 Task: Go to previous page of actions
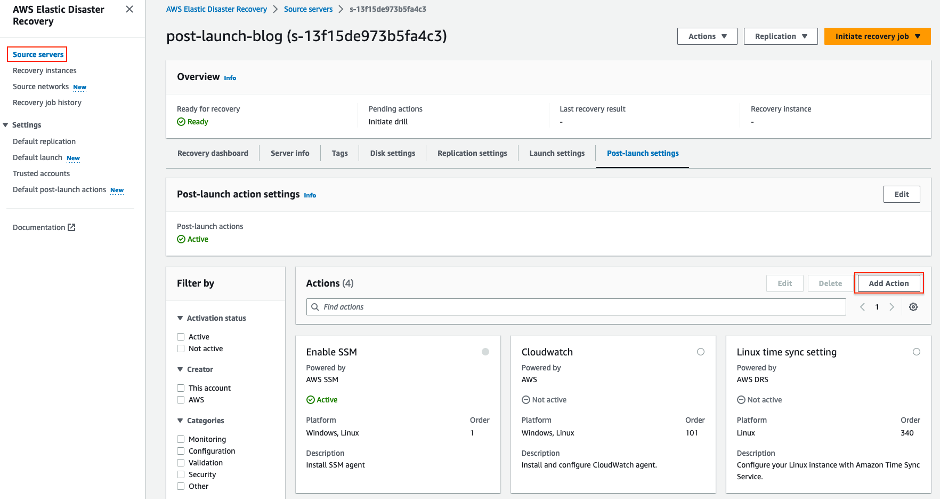tap(862, 307)
